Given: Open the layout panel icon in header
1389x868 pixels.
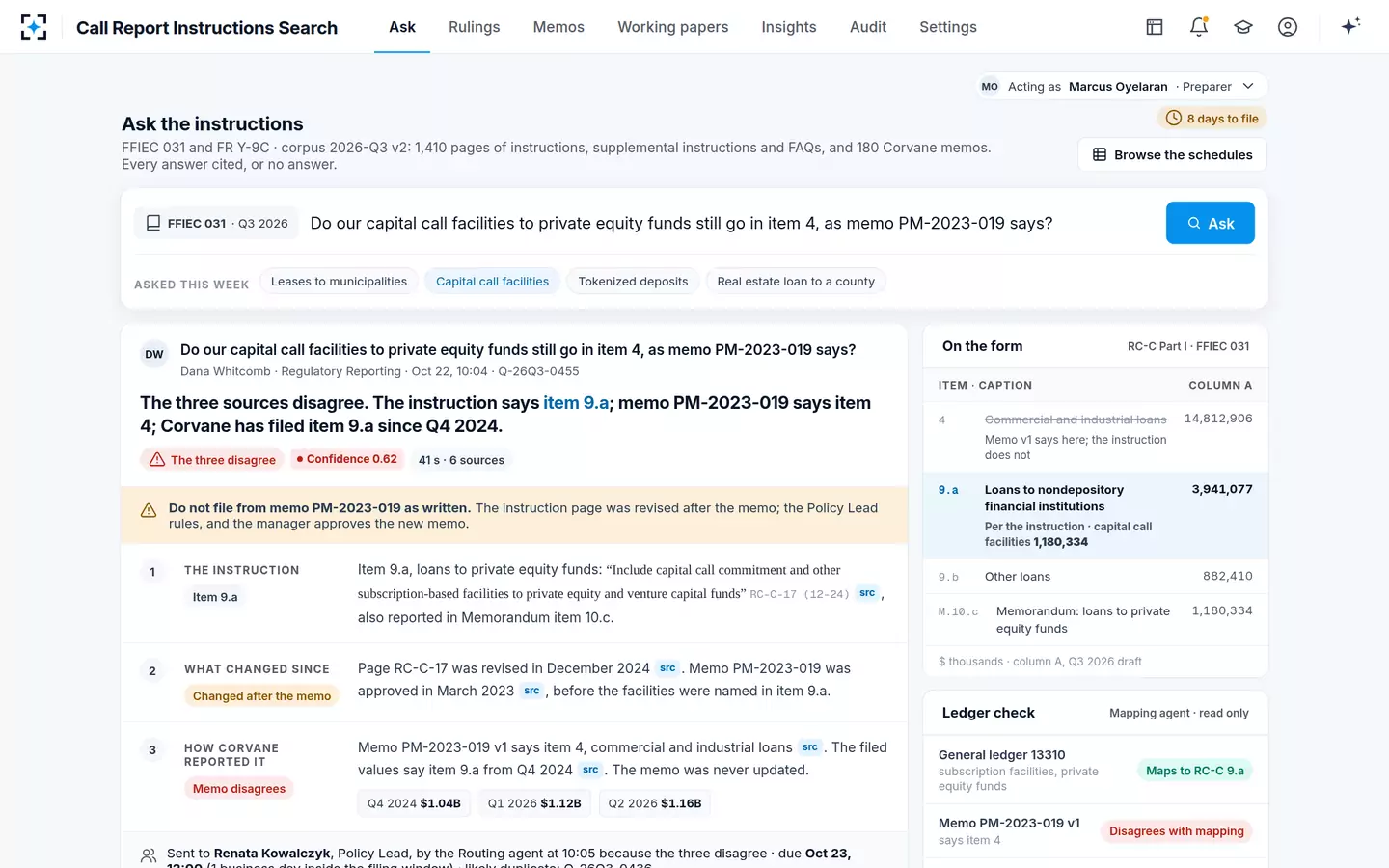Looking at the screenshot, I should (x=1155, y=27).
